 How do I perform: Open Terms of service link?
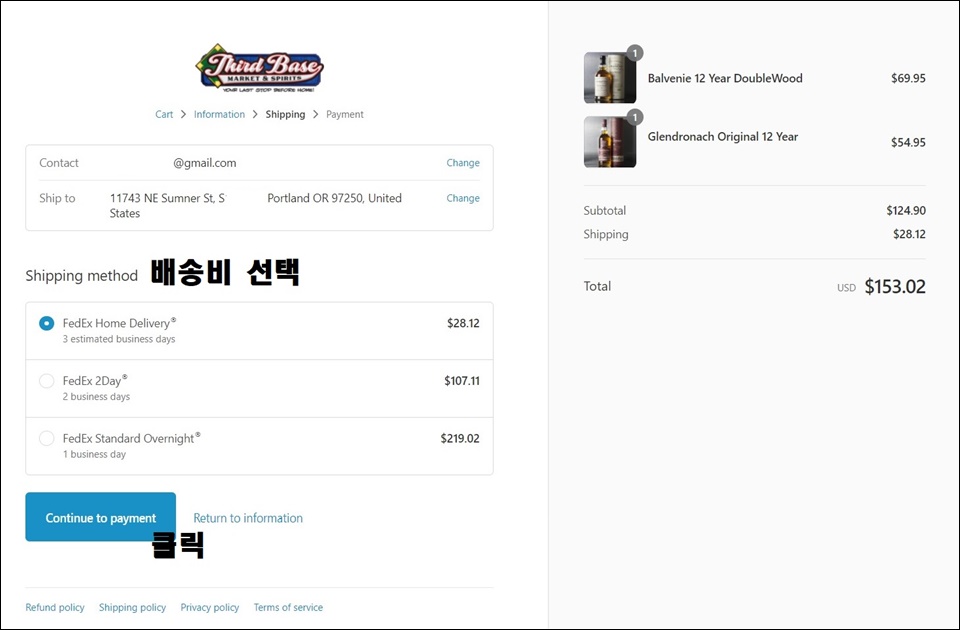click(288, 607)
